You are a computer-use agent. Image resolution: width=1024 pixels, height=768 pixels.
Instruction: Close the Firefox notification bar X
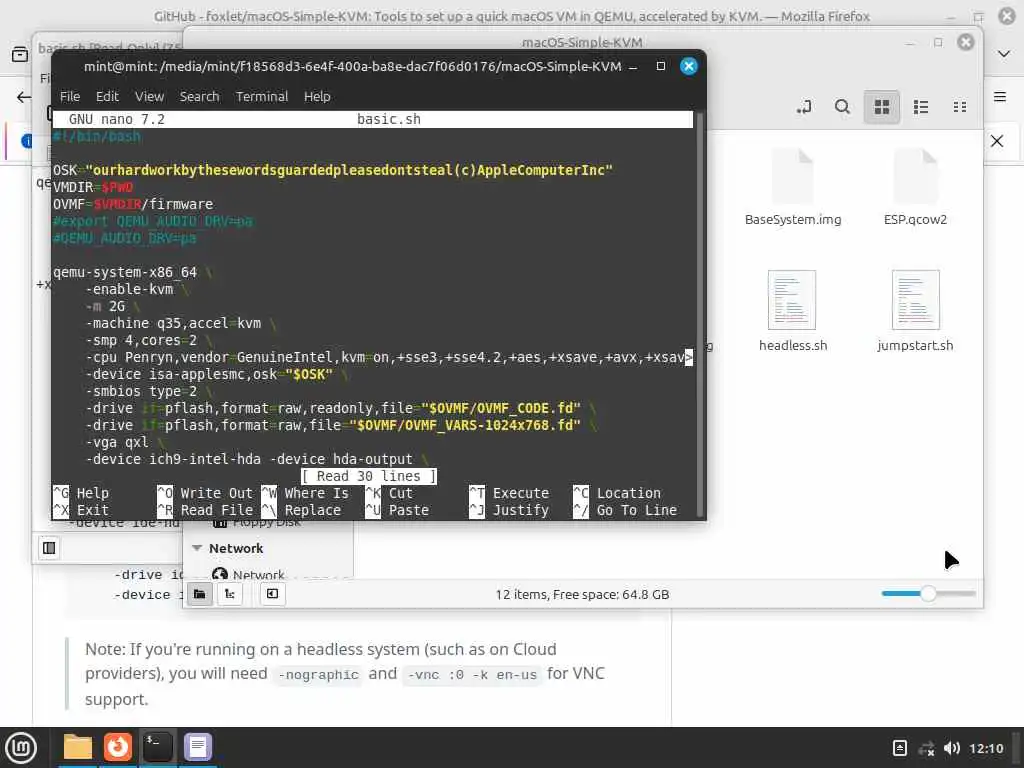997,141
